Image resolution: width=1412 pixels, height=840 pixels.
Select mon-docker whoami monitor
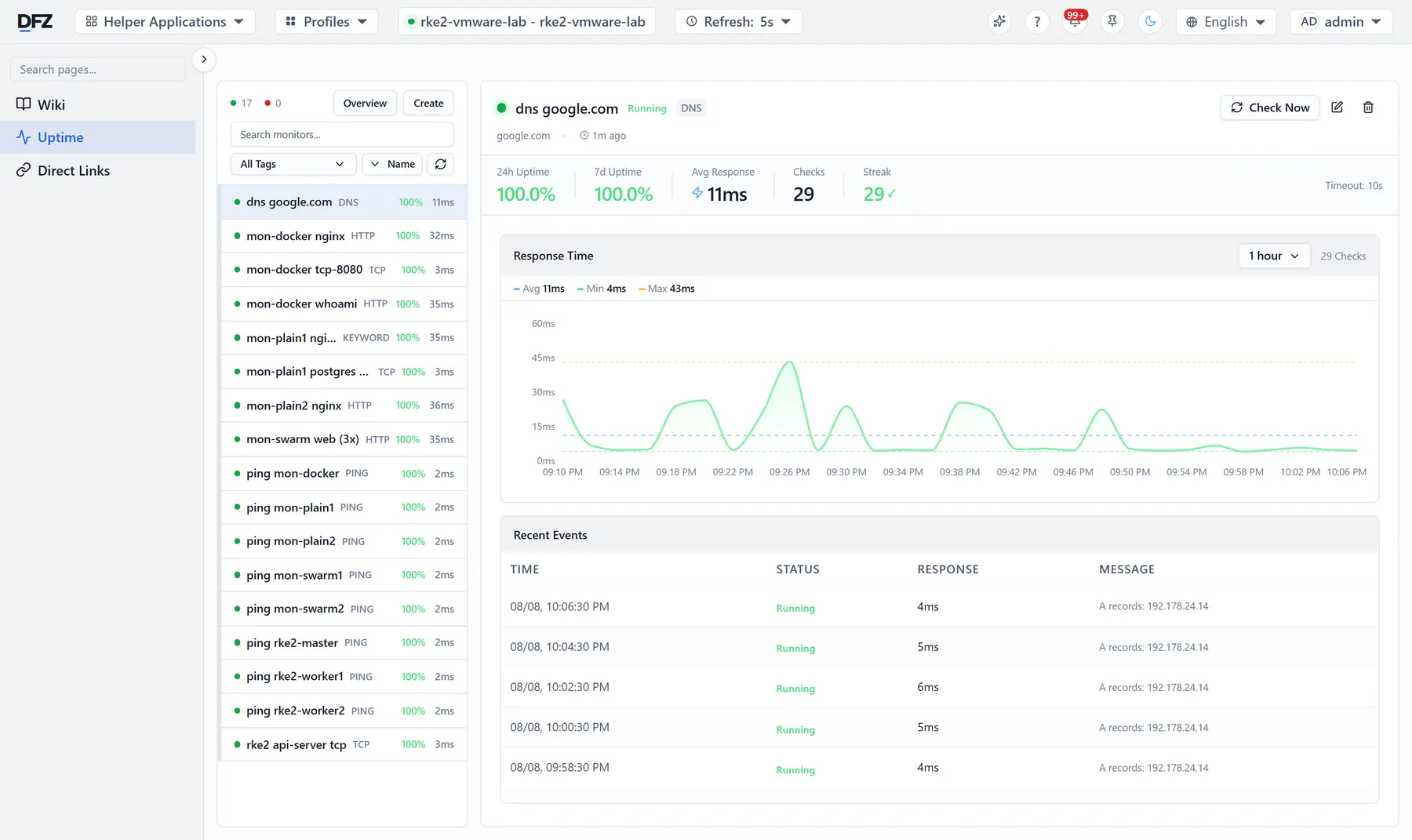tap(343, 304)
